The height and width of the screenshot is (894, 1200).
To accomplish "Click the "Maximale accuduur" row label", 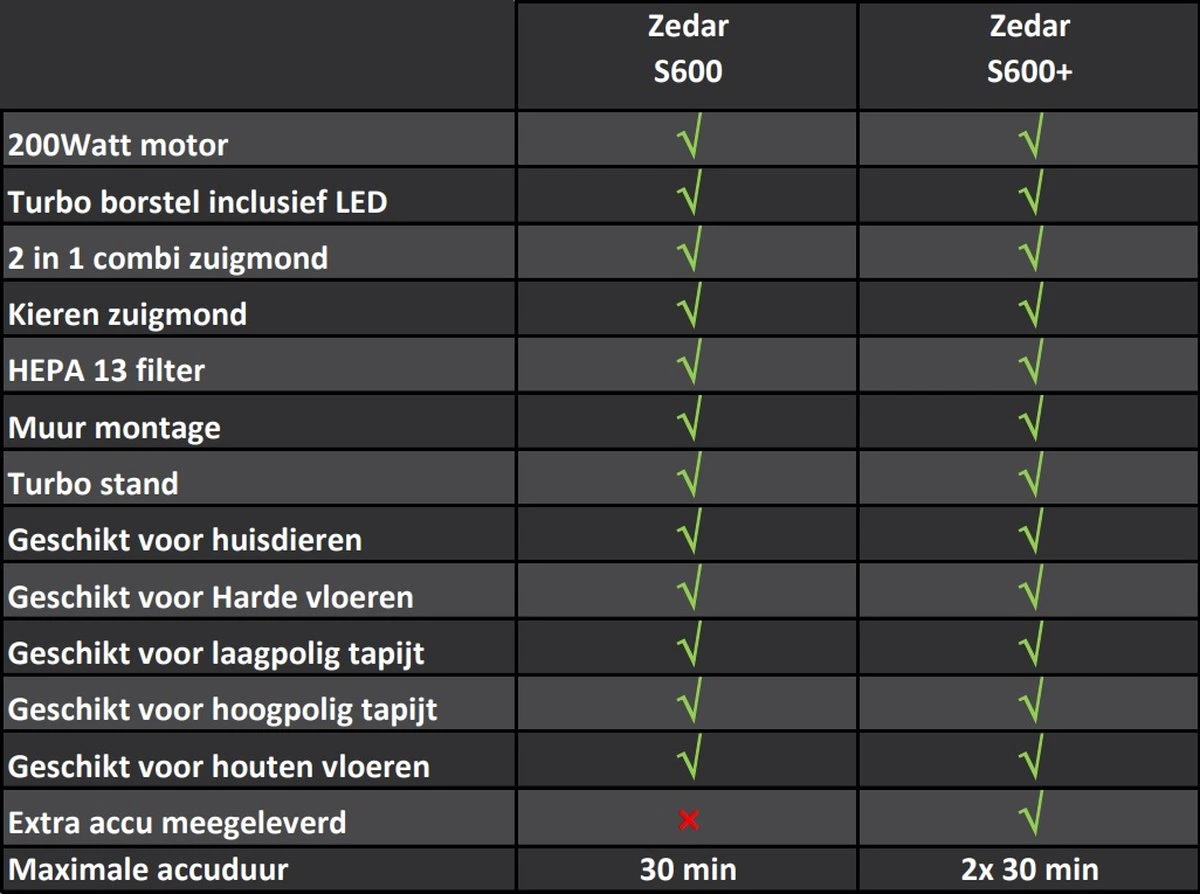I will 148,869.
